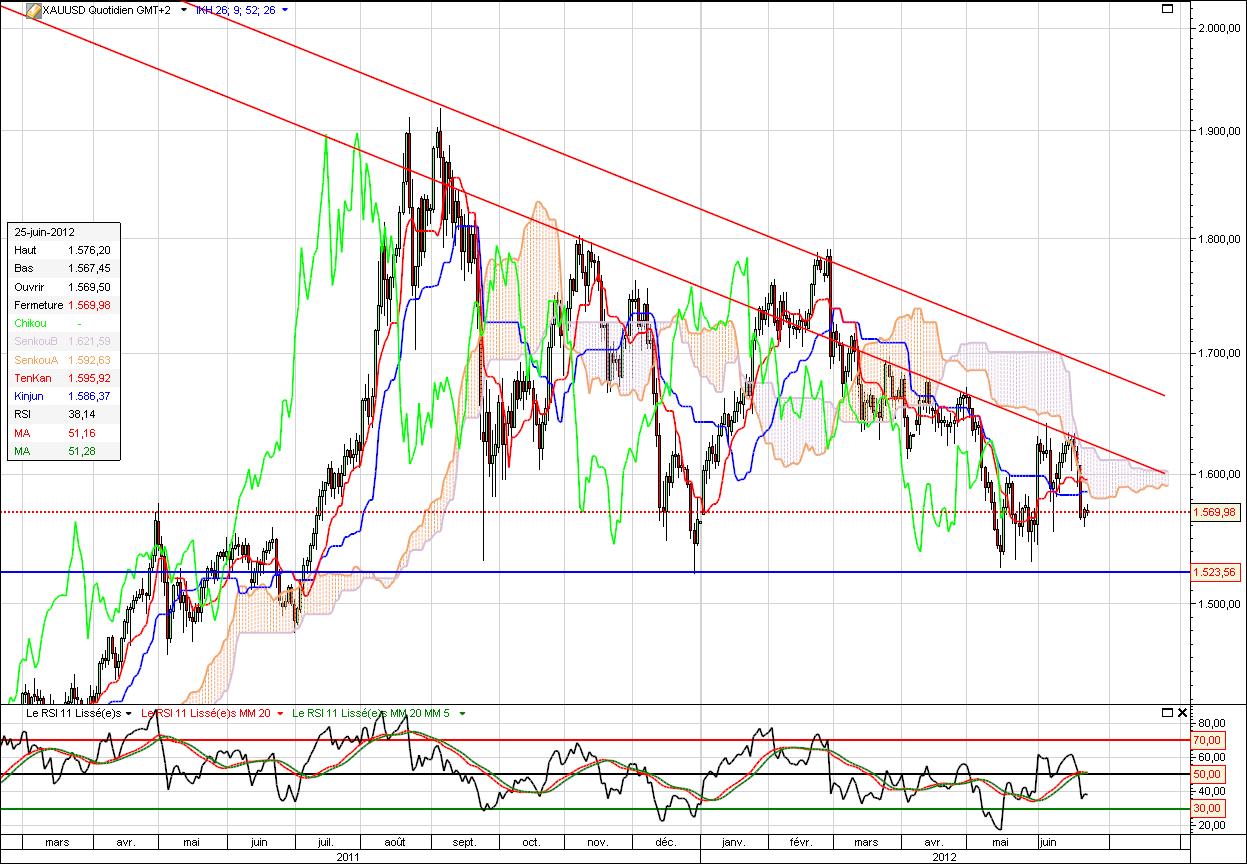This screenshot has height=864, width=1247.
Task: Maximize the RSI indicator panel
Action: tap(1167, 713)
